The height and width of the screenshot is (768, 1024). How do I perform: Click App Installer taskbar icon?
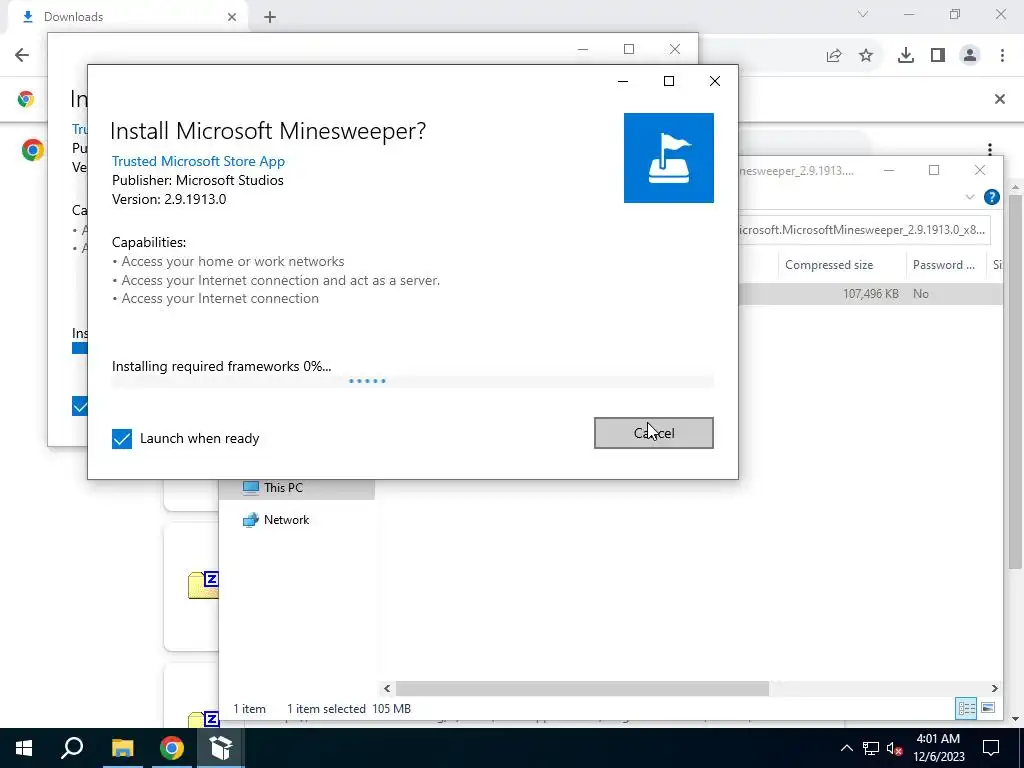coord(221,748)
